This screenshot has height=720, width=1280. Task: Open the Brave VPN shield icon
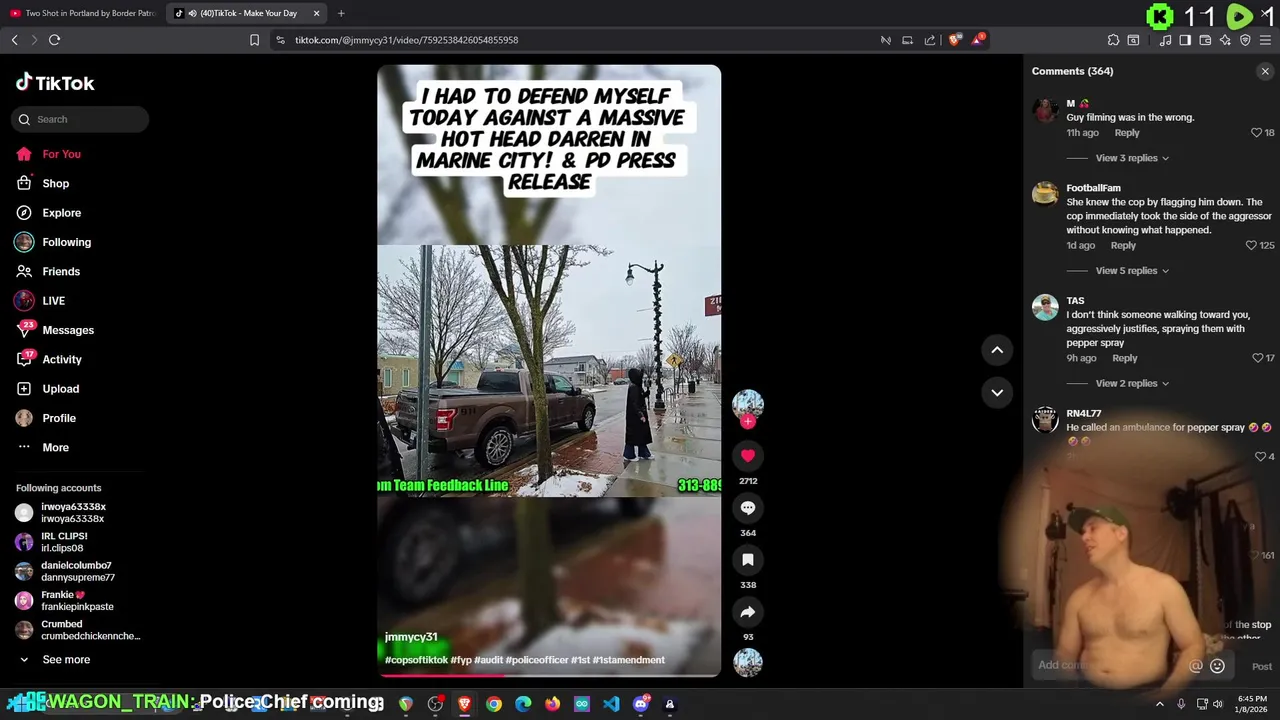tap(1245, 40)
